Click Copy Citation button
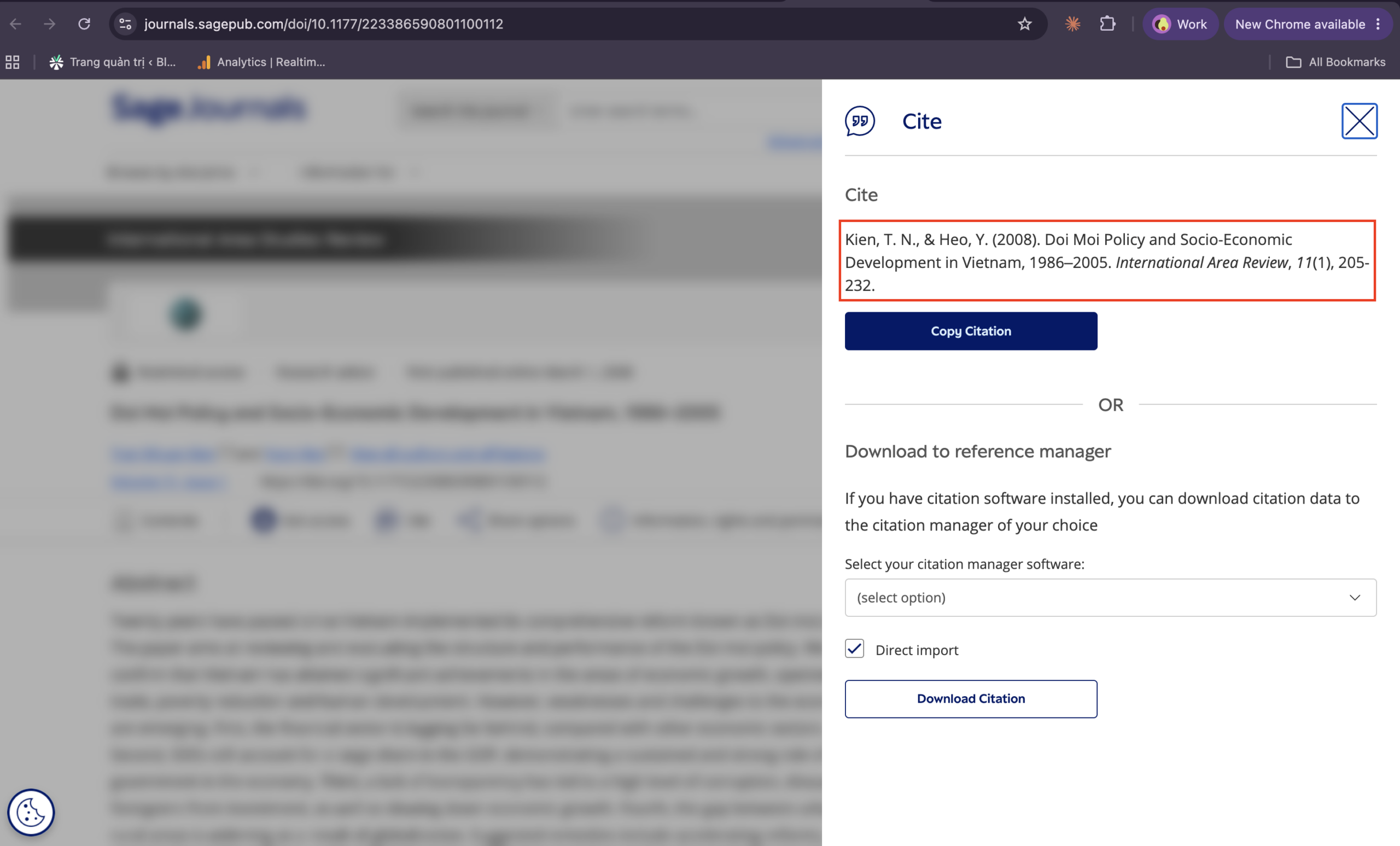The image size is (1400, 846). point(971,331)
